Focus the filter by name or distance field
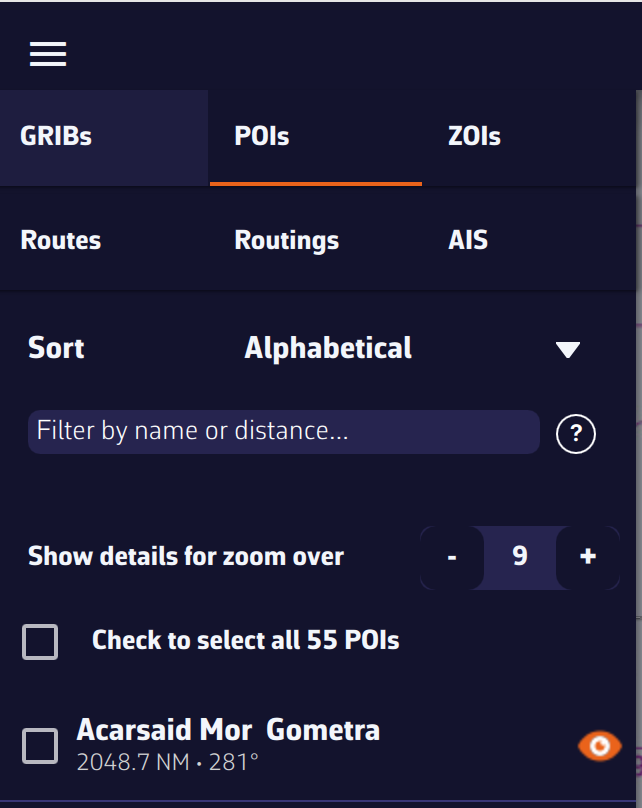Image resolution: width=642 pixels, height=808 pixels. click(x=284, y=432)
